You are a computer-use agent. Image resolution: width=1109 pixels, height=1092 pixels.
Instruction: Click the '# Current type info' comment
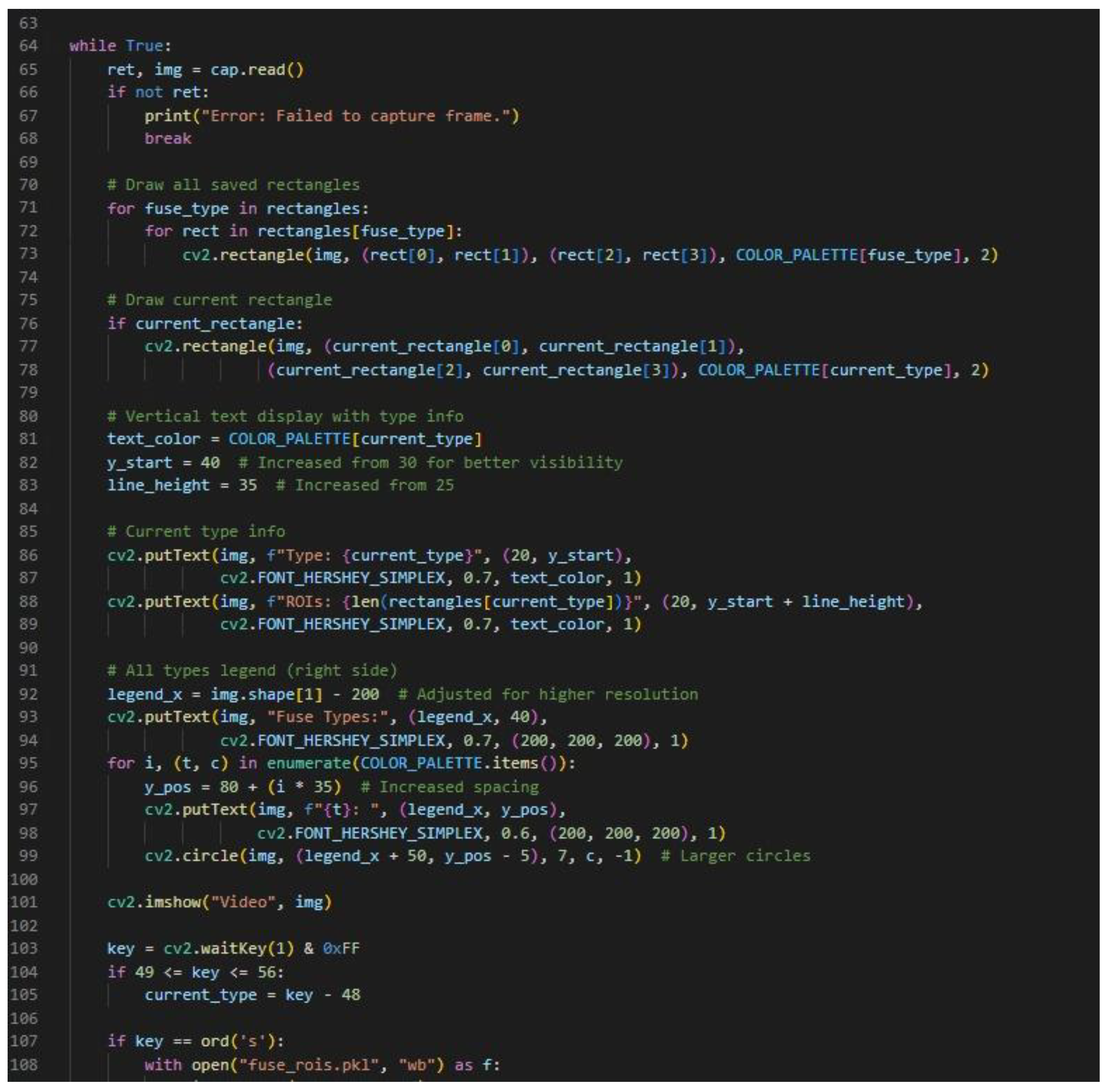click(x=196, y=532)
